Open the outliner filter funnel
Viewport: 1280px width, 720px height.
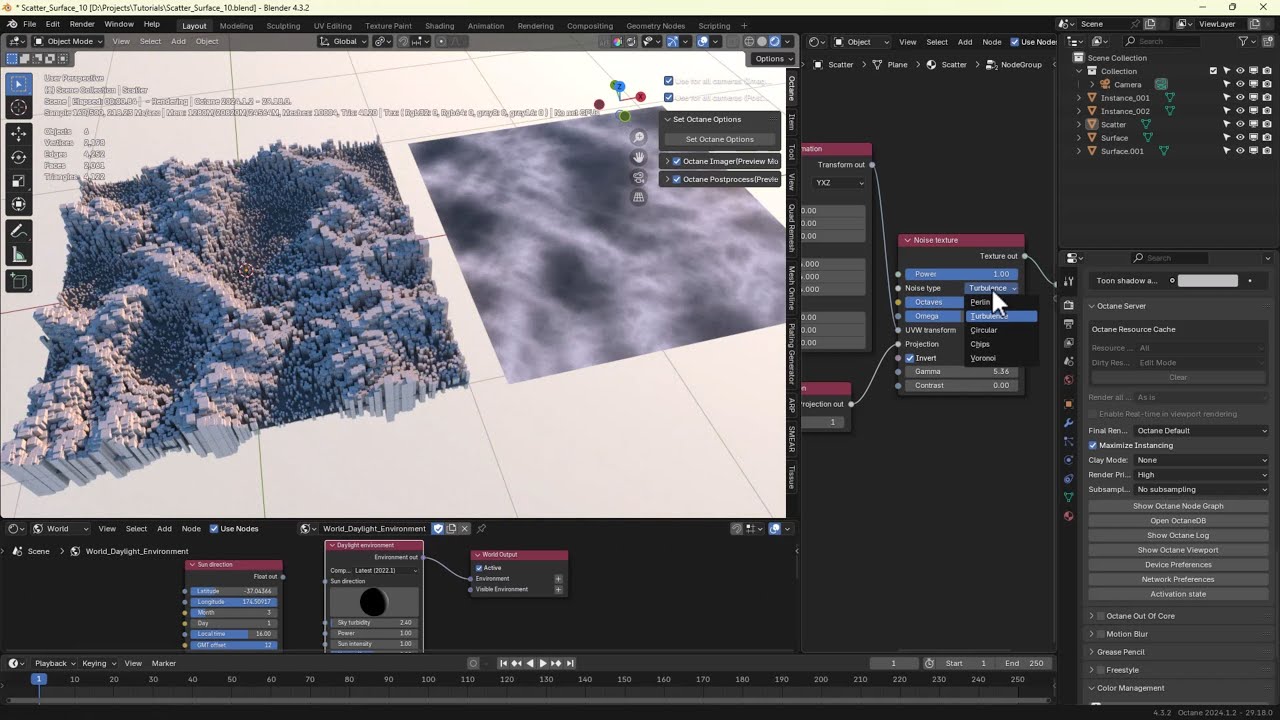tap(1244, 41)
